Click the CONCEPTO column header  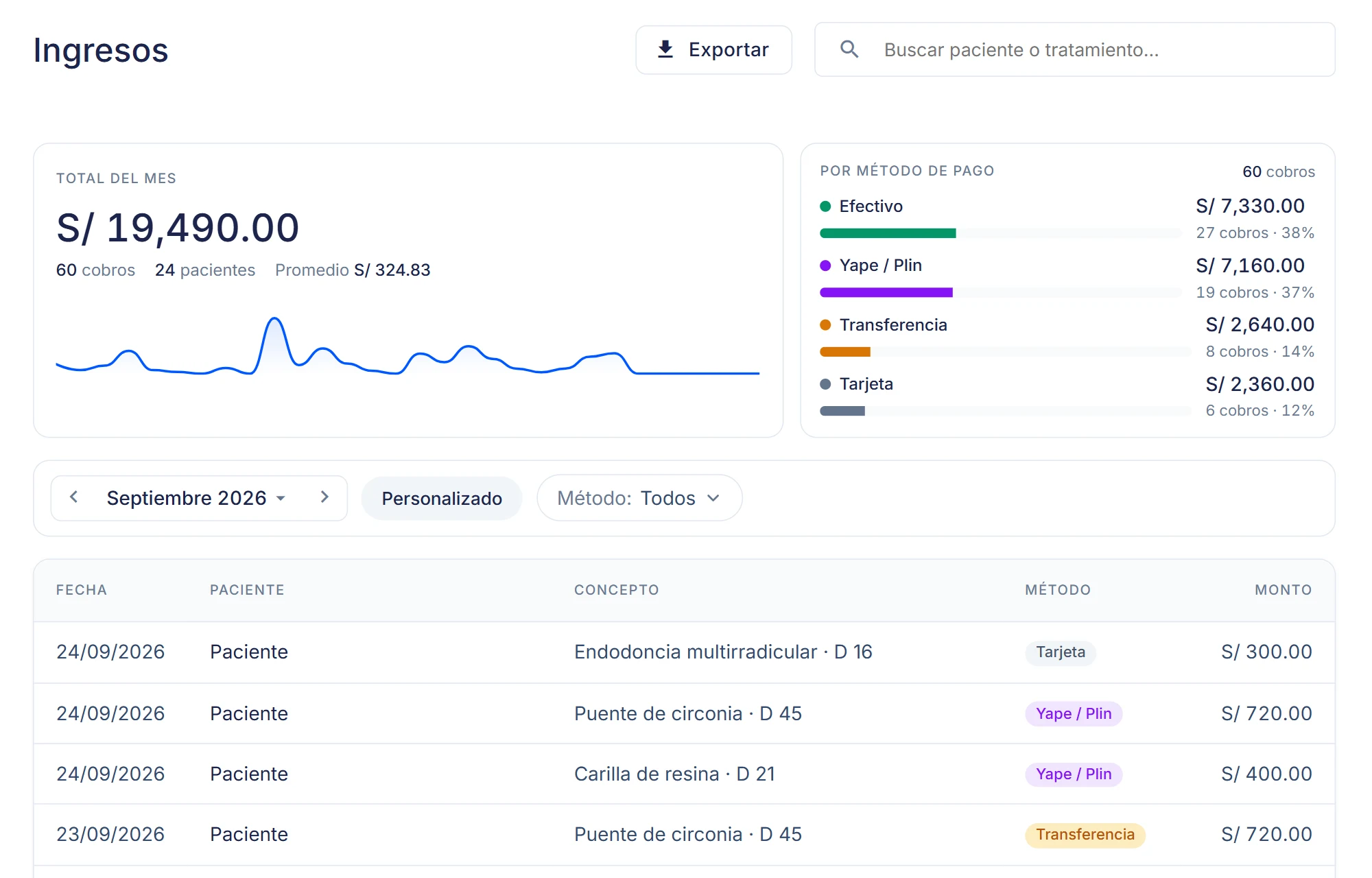tap(617, 590)
